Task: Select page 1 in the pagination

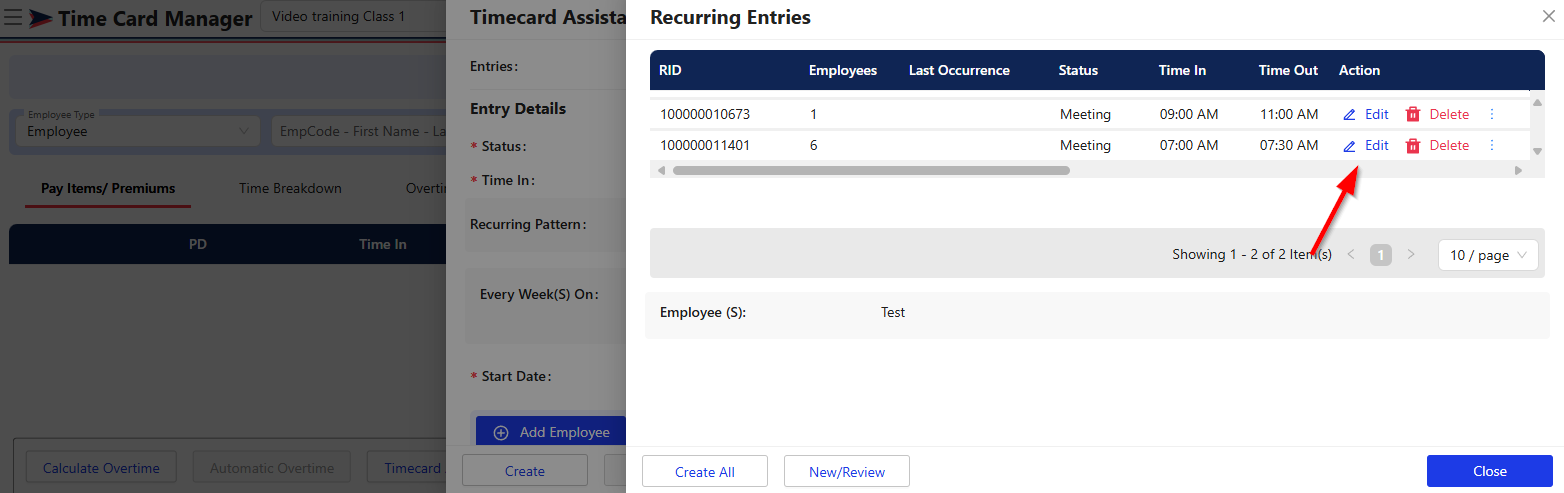Action: coord(1381,255)
